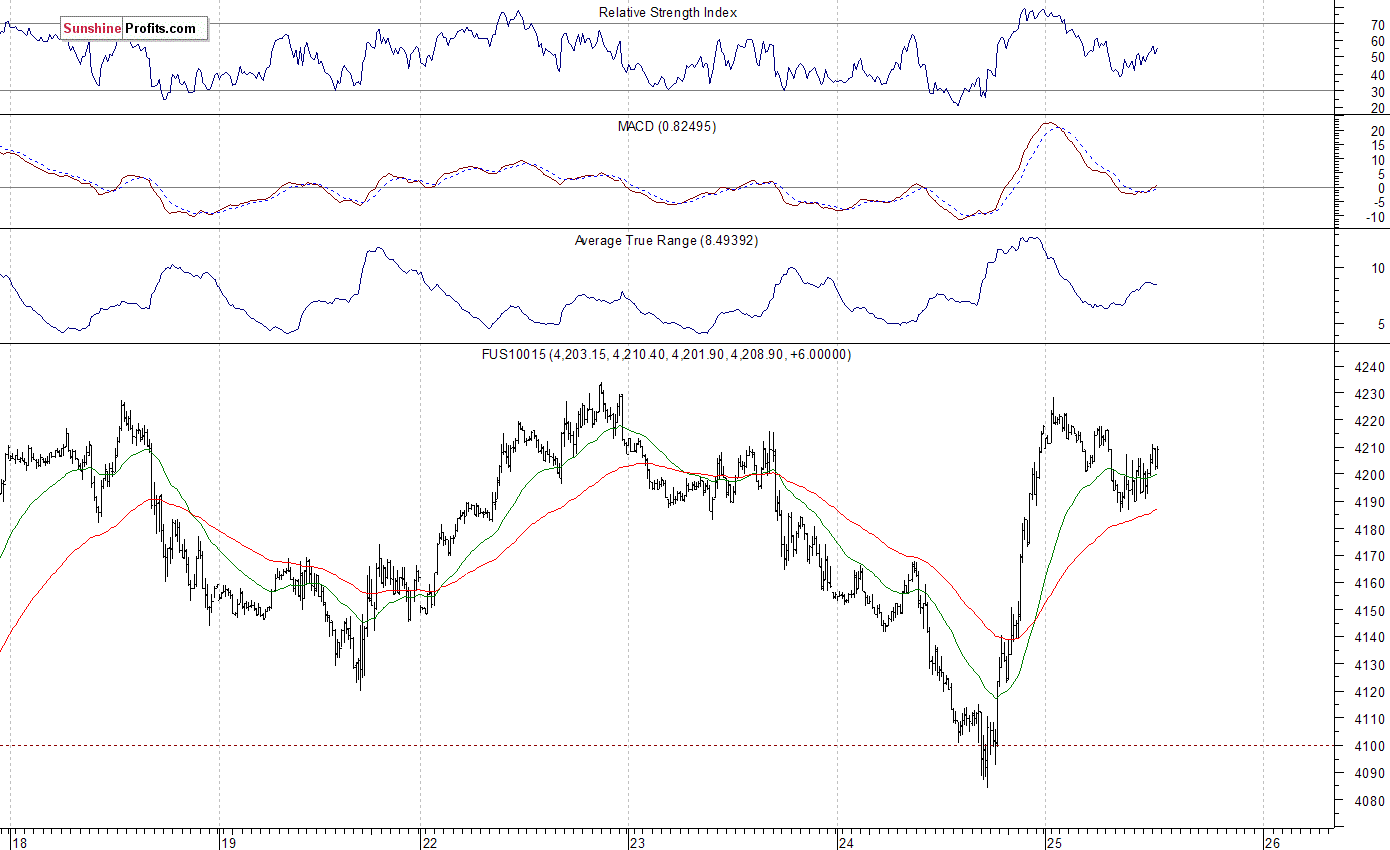
Task: Click the SunshineProfits.com logo
Action: point(134,29)
